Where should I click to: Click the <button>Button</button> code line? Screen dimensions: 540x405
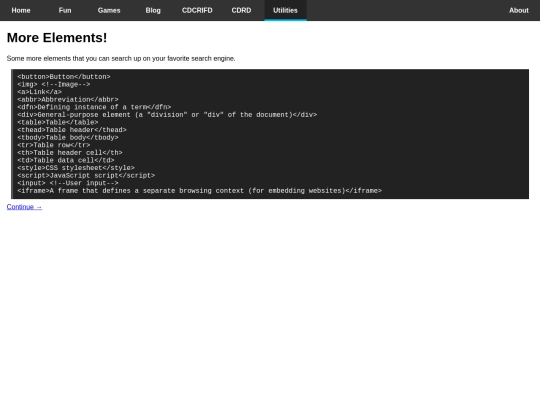coord(64,76)
